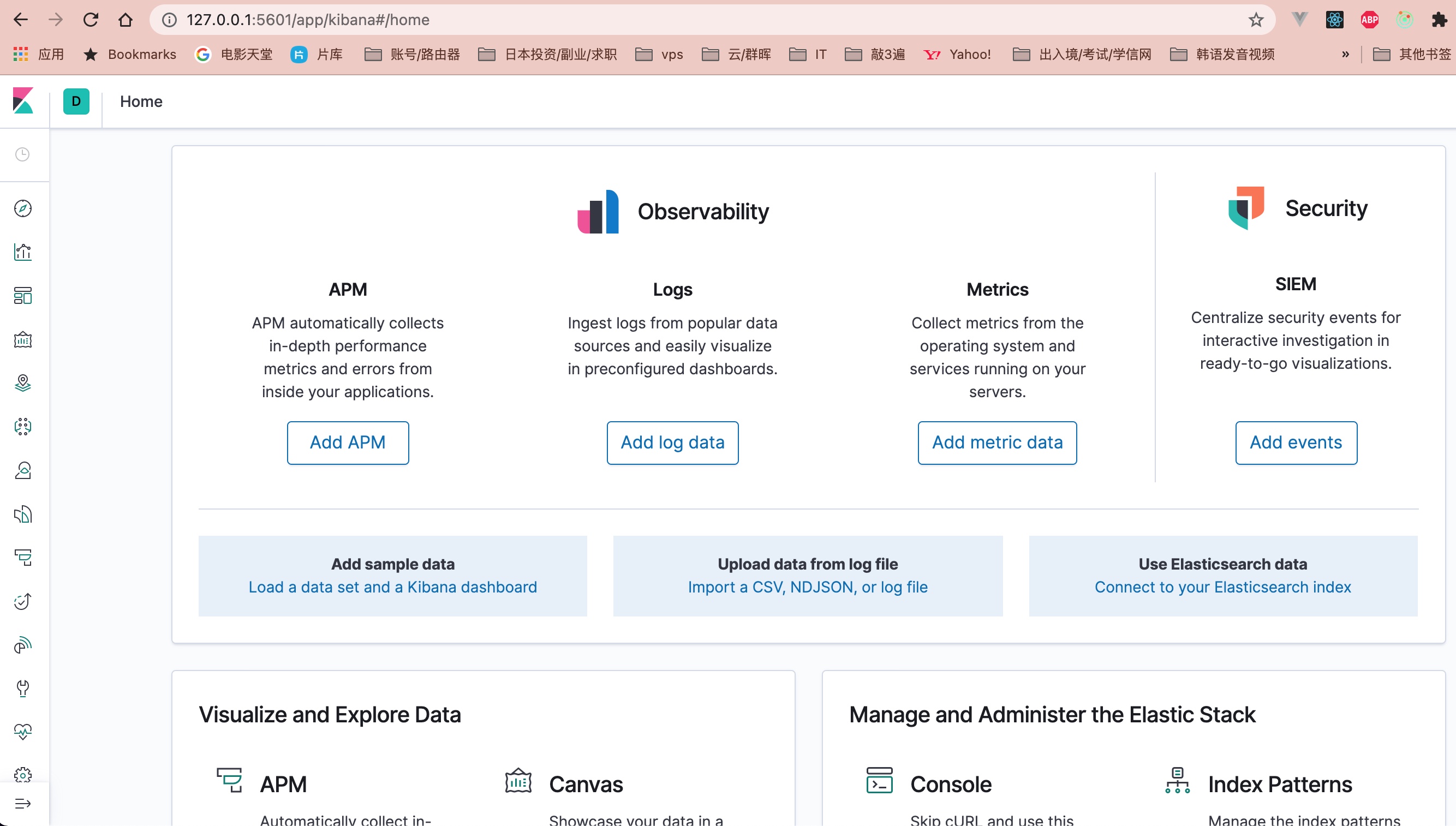
Task: Open Machine Learning icon in sidebar
Action: tap(23, 427)
